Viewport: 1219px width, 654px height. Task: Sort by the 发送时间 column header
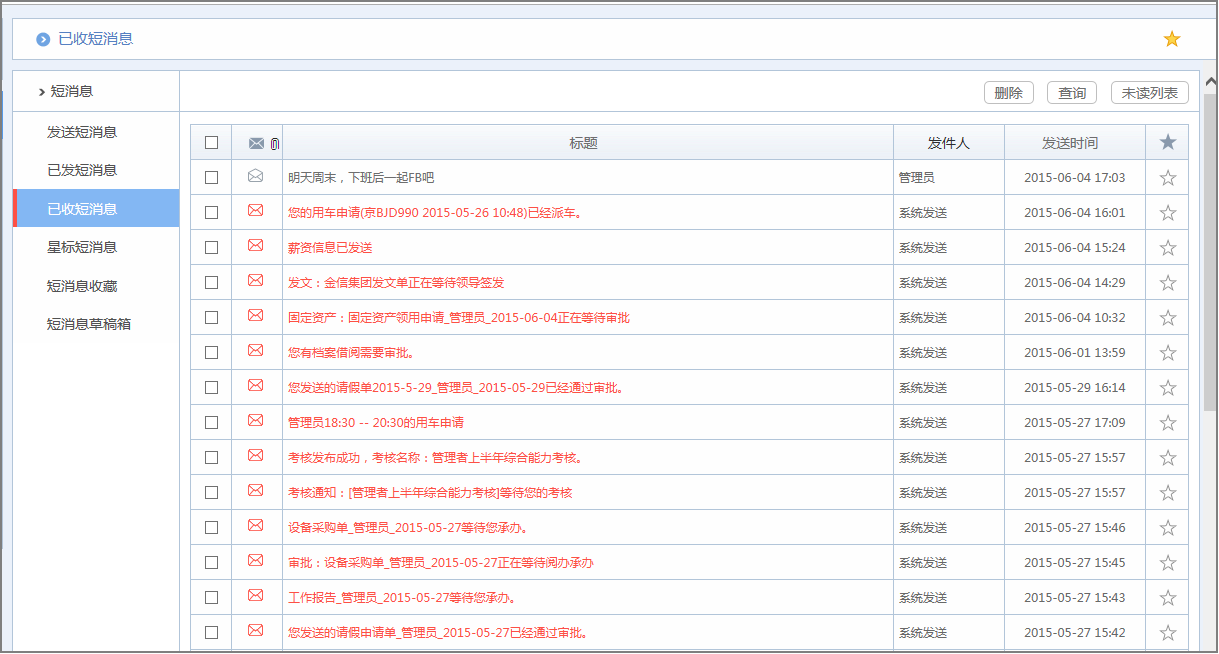click(x=1069, y=143)
